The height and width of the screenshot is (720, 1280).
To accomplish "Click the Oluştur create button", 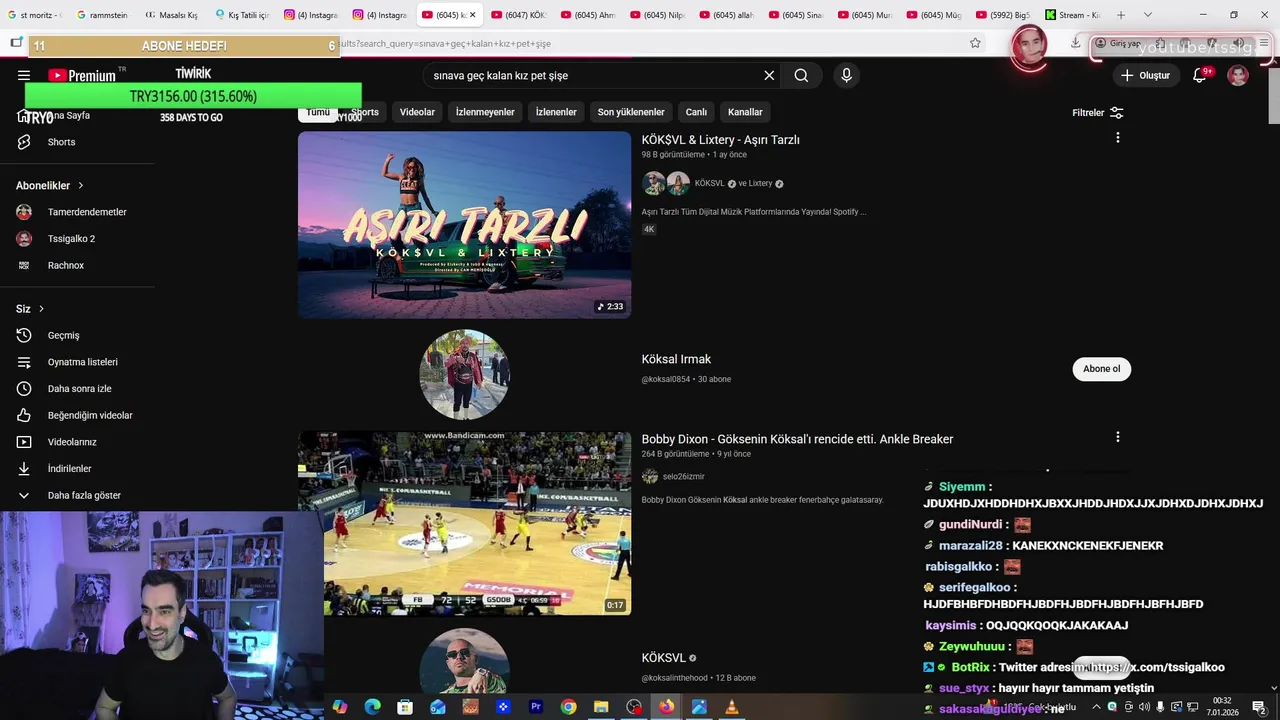I will 1145,75.
